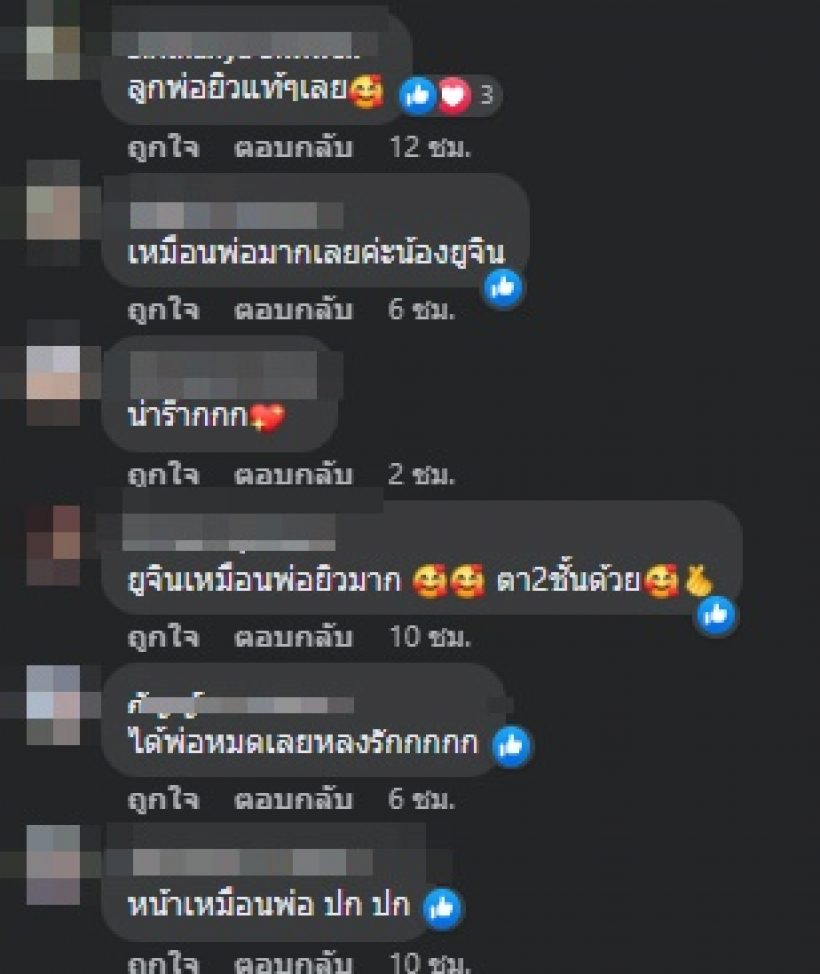
Task: Open the like reaction on เหมือนพ่อมากเลยค่ะน้องยูจิน comment
Action: click(504, 288)
